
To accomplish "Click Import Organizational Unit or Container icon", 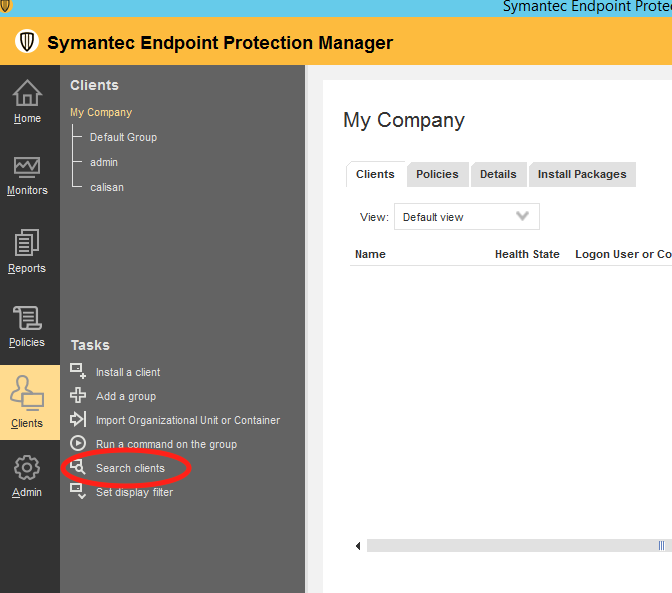I will (78, 420).
